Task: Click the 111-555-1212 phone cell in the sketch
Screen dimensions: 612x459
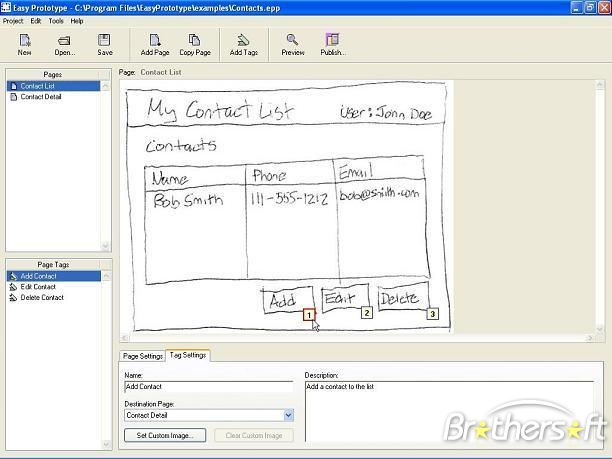Action: [x=289, y=199]
